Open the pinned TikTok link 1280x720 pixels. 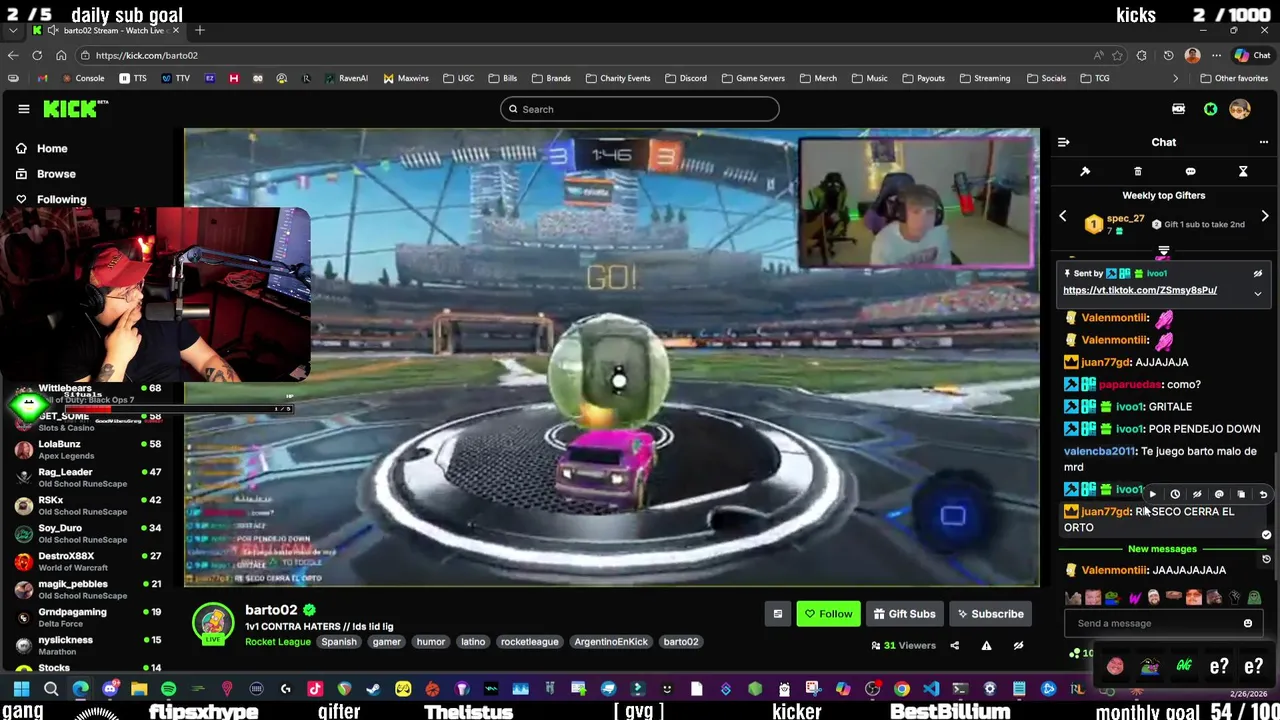click(x=1140, y=290)
